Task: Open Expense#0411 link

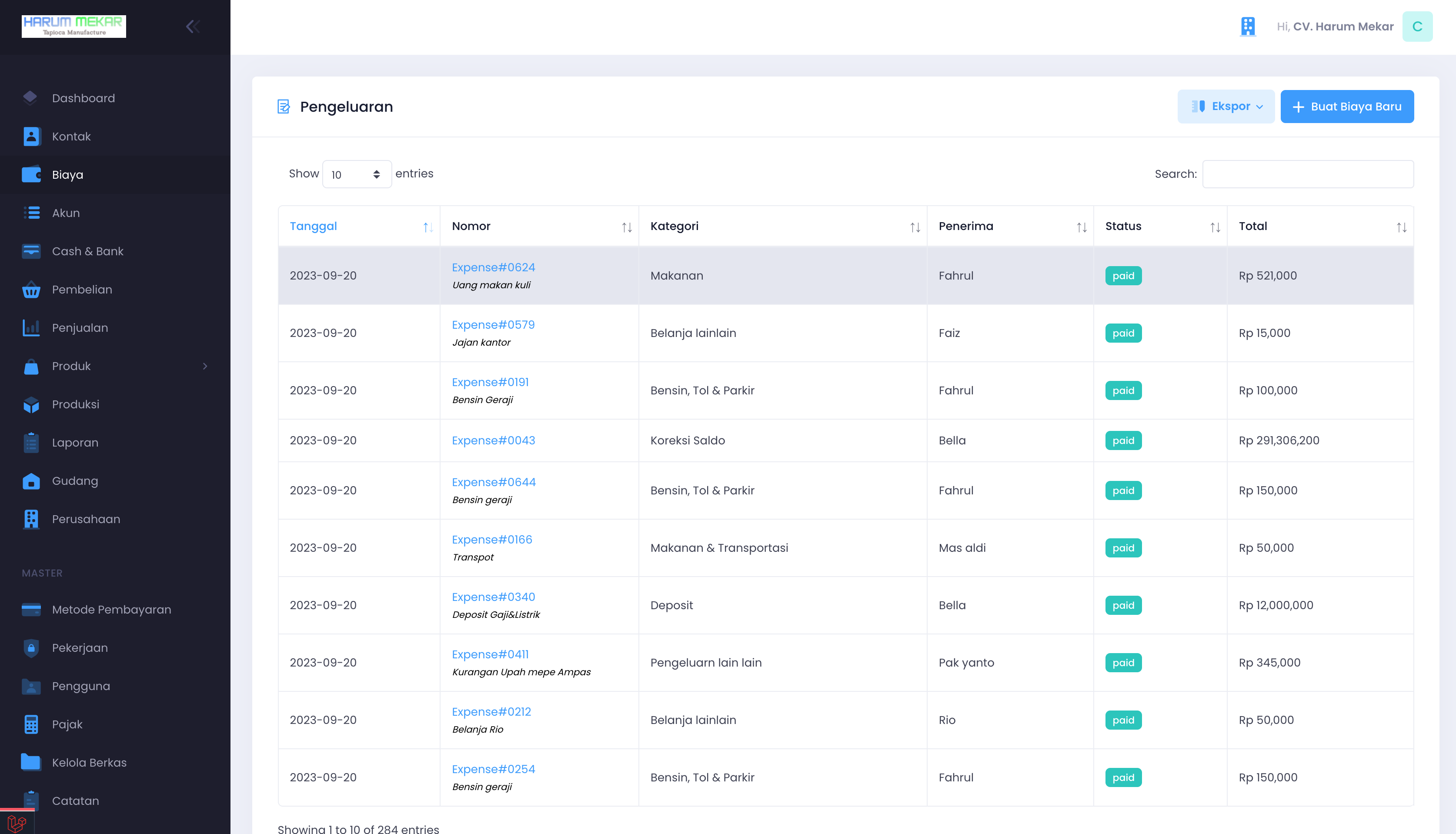Action: pos(490,654)
